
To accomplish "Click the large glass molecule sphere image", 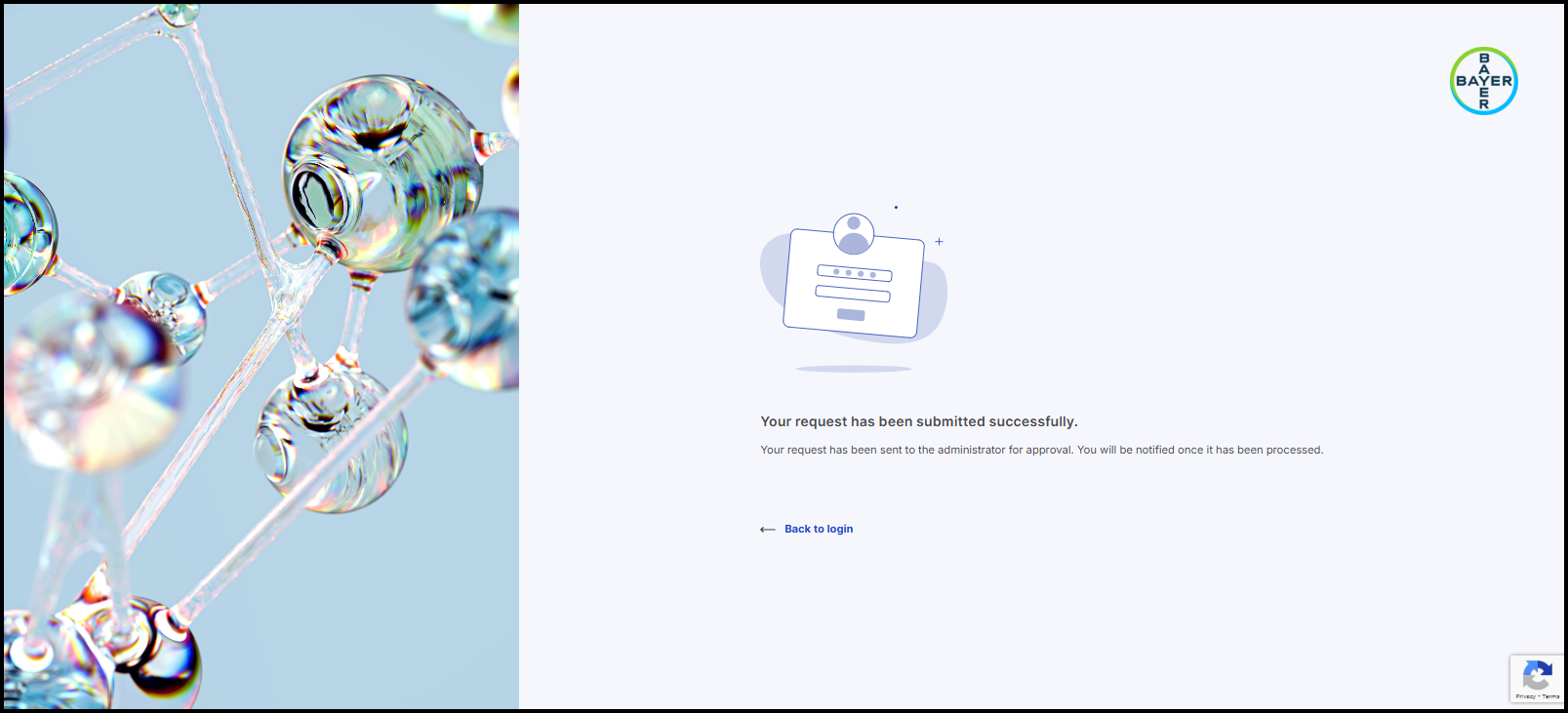I will tap(382, 173).
